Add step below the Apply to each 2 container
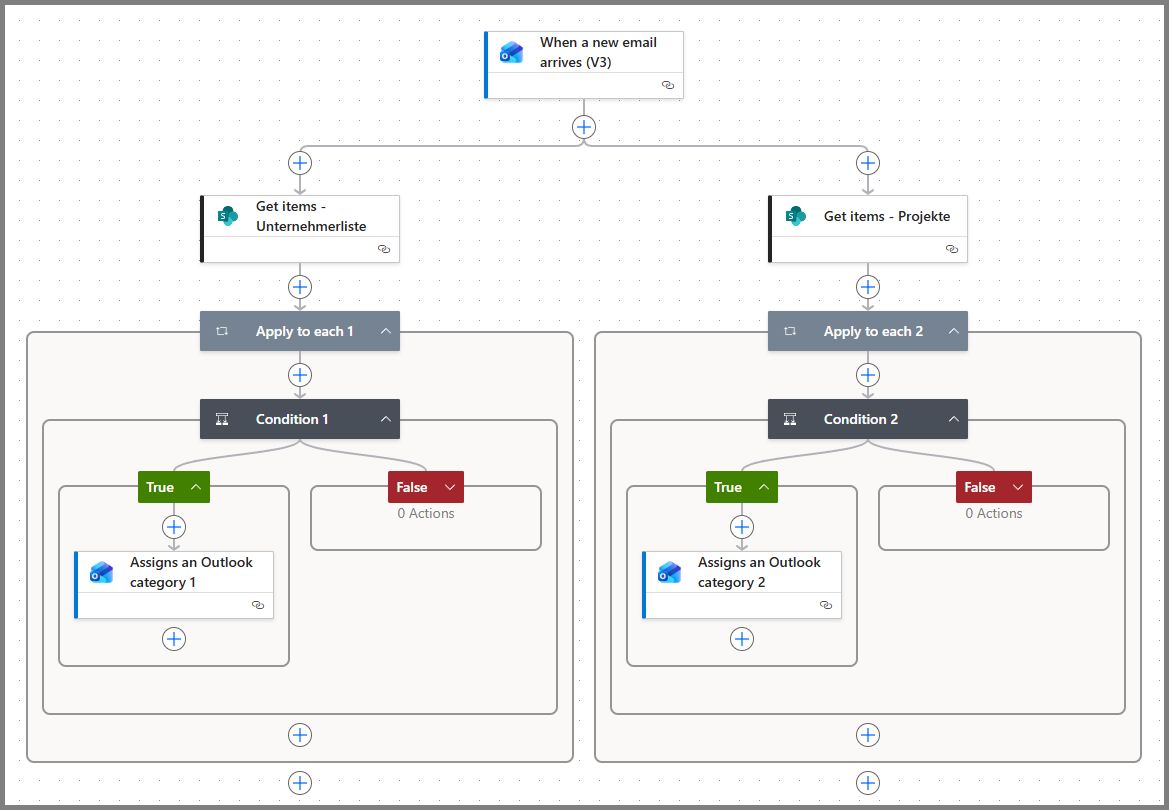The image size is (1169, 810). tap(868, 783)
